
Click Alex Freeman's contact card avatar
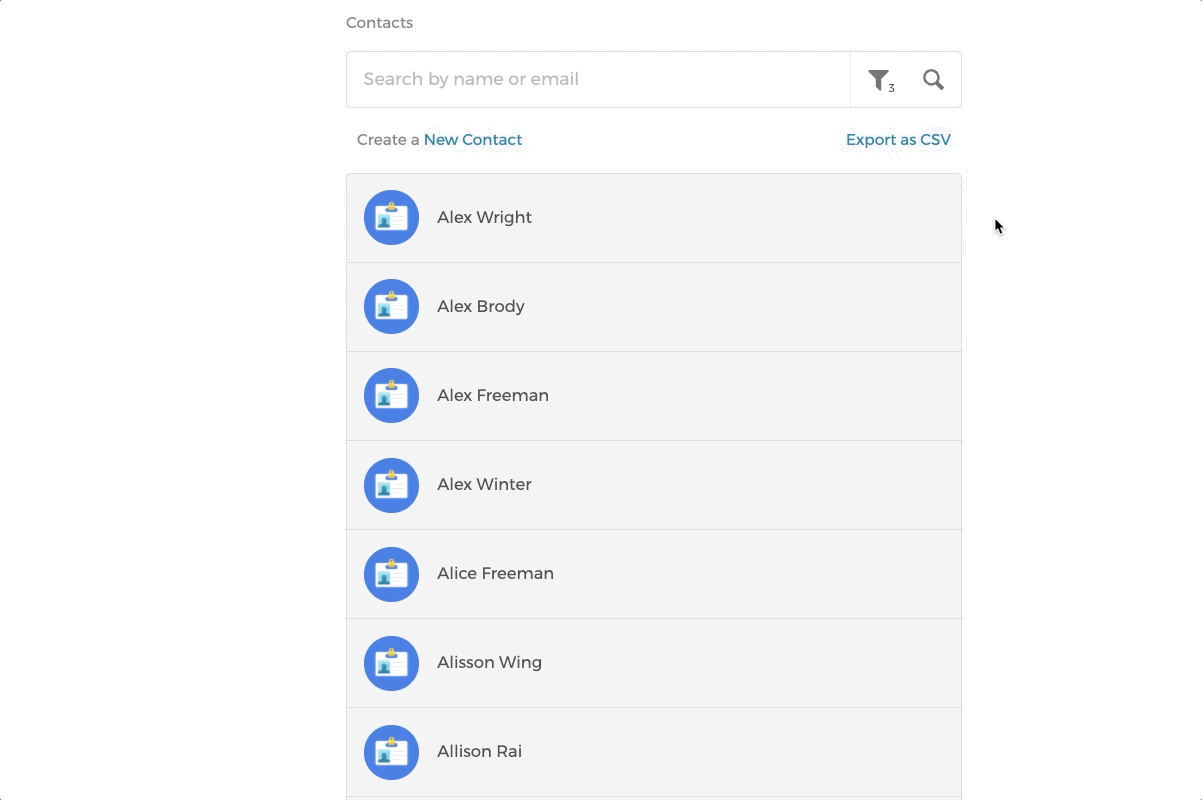pyautogui.click(x=391, y=396)
